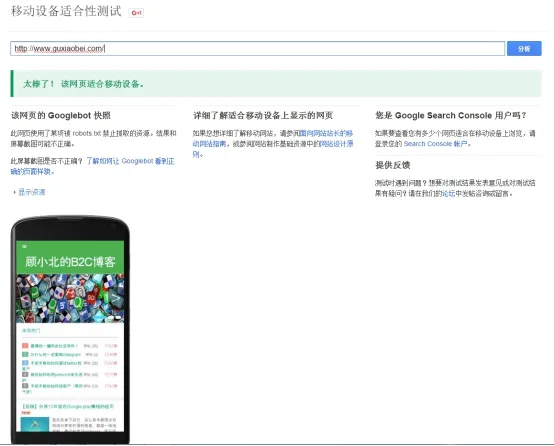Click the menu icon in the phone preview header
Viewport: 554px width, 446px height.
(x=24, y=246)
